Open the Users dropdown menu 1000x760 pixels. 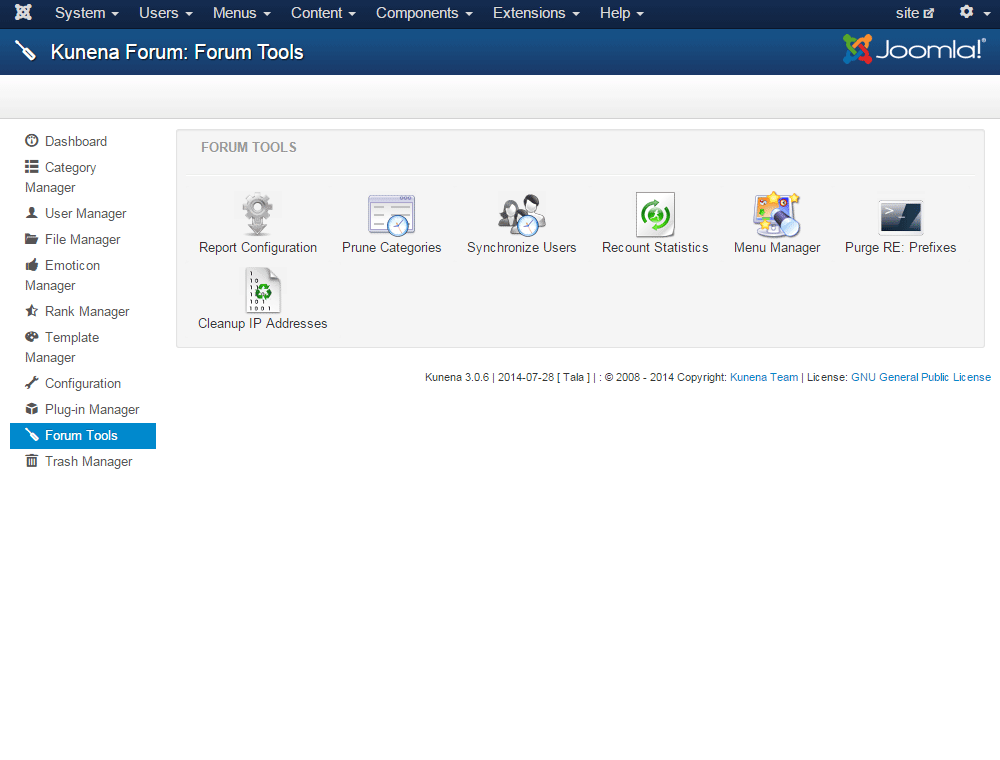coord(166,13)
